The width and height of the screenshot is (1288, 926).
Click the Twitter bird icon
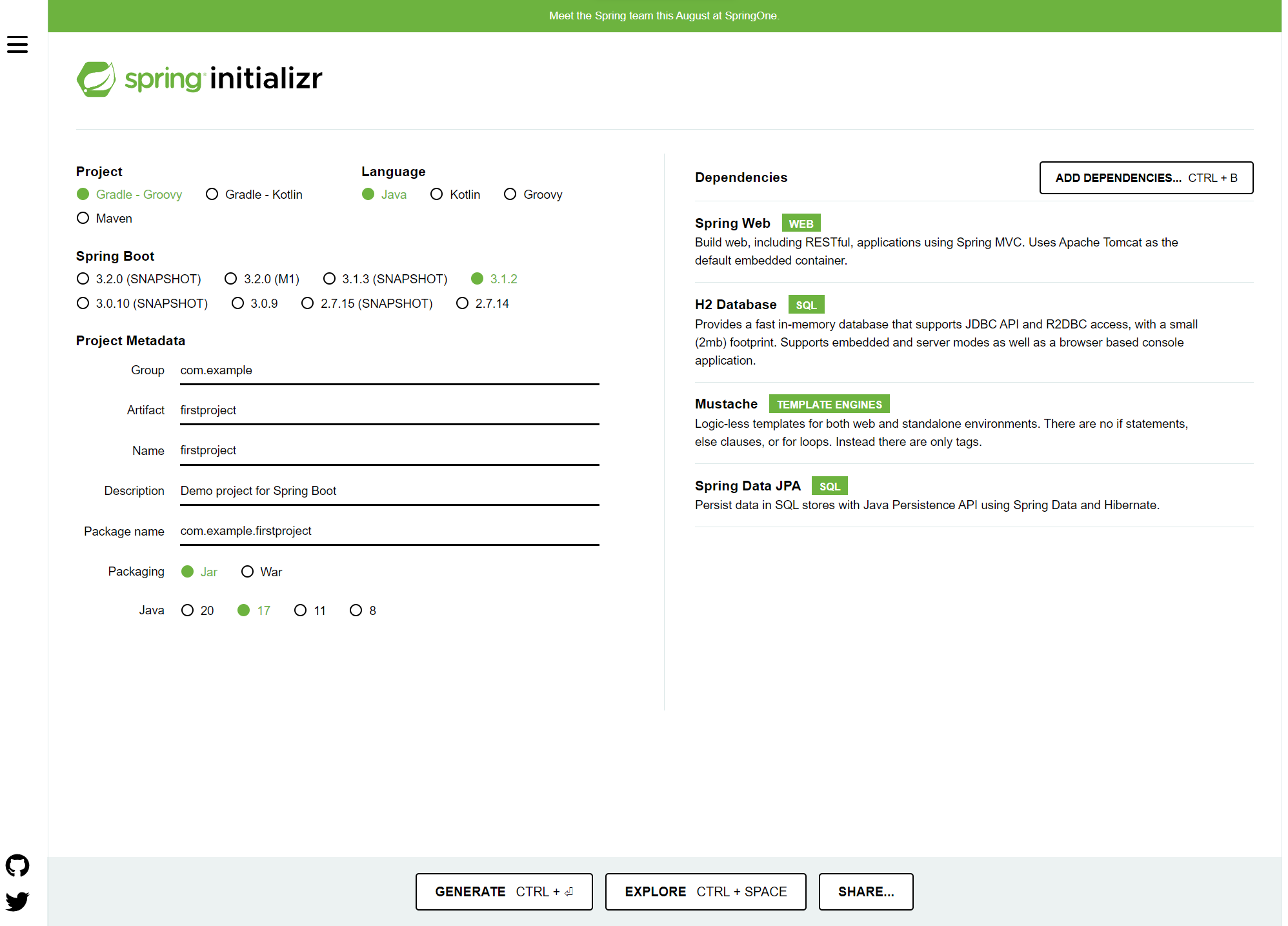coord(17,901)
